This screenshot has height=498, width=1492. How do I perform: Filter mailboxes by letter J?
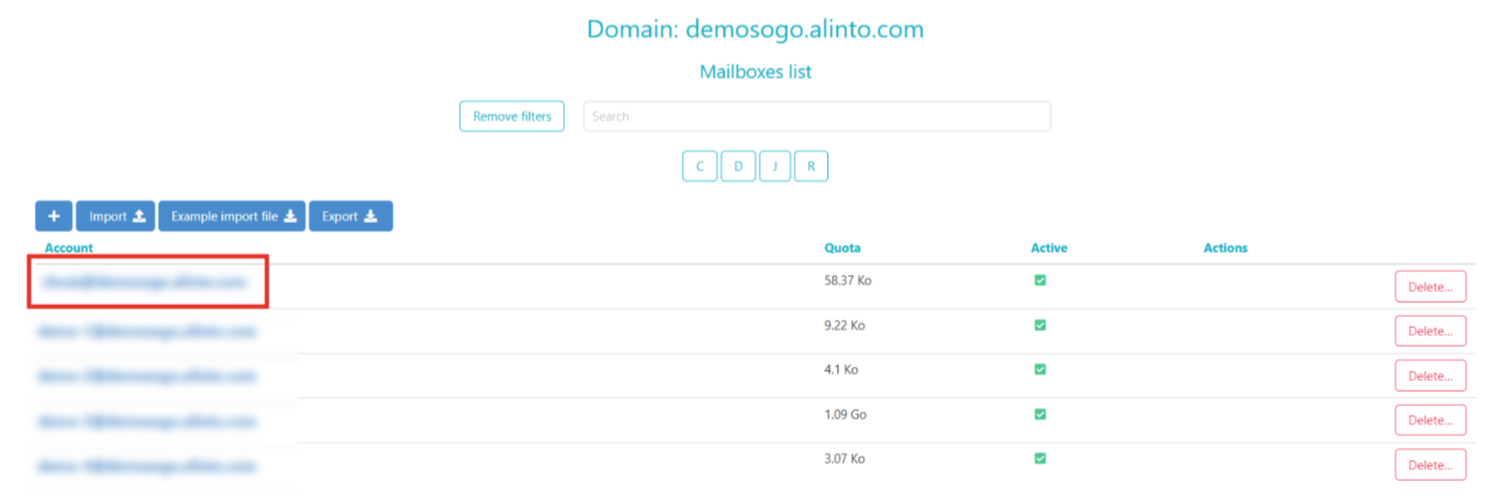[775, 166]
